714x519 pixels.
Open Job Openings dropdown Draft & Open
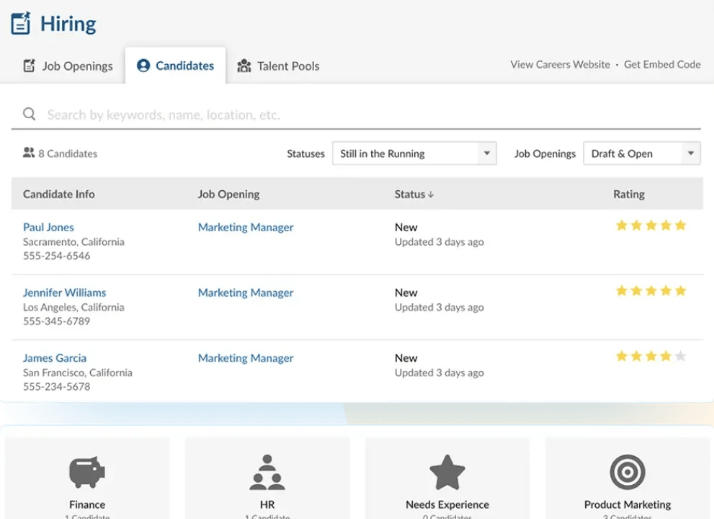(x=642, y=153)
